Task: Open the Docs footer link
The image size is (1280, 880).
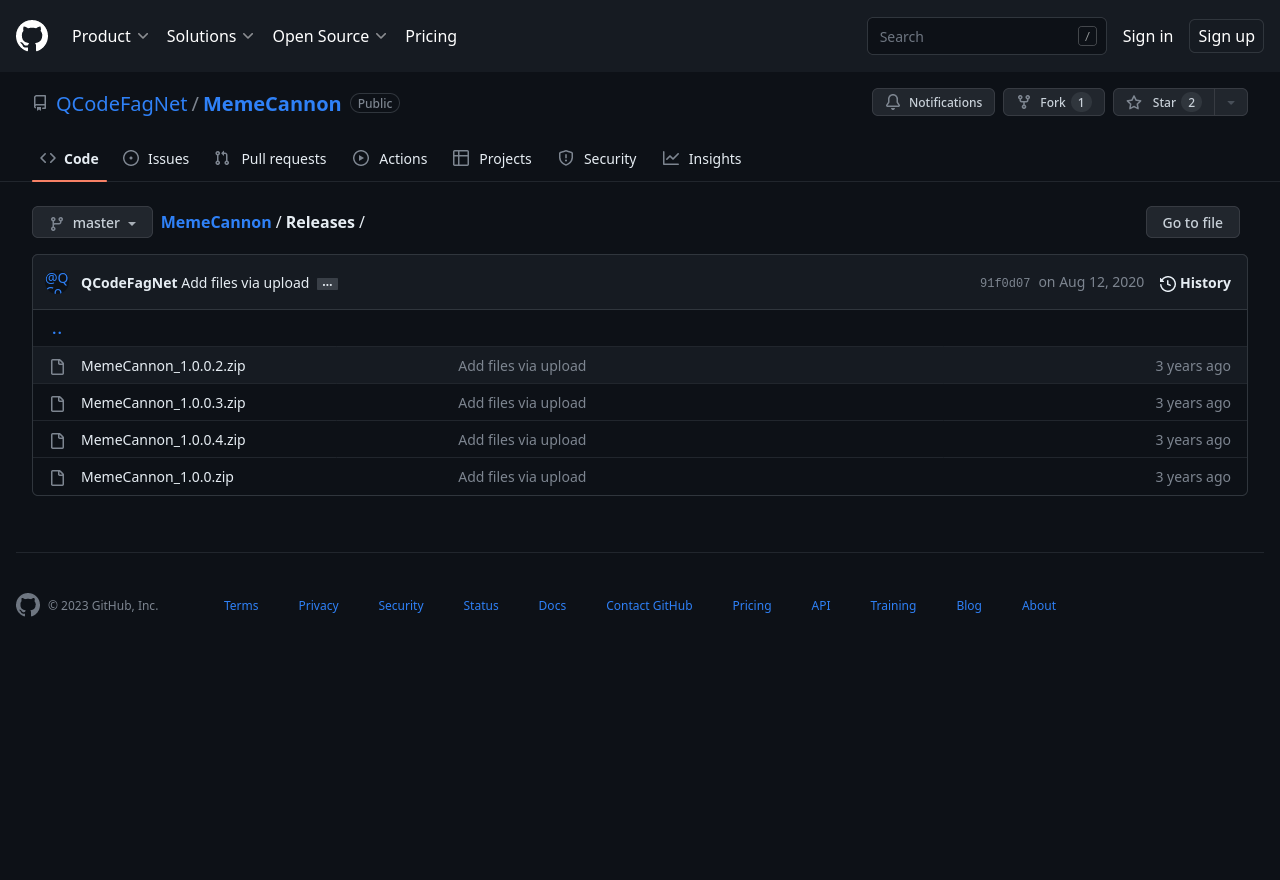Action: (552, 605)
